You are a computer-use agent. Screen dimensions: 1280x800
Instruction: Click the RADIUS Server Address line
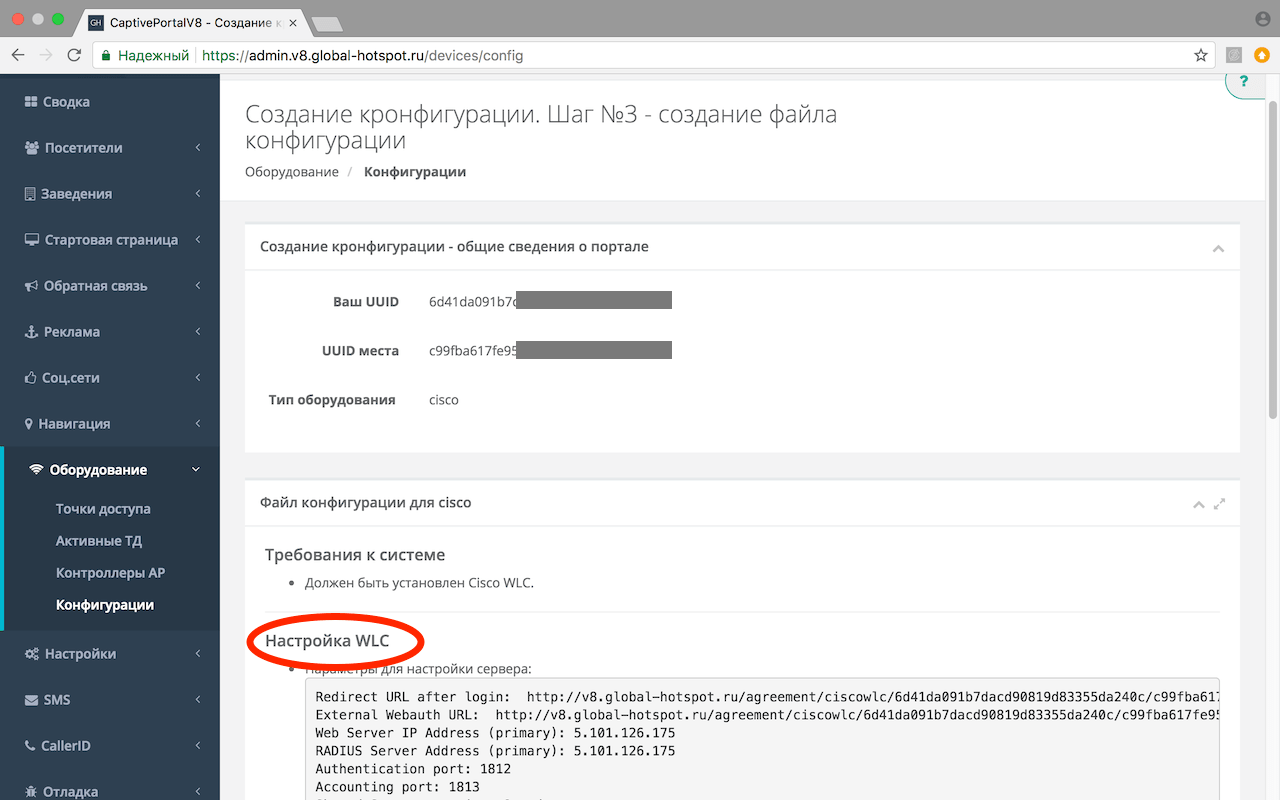[495, 751]
